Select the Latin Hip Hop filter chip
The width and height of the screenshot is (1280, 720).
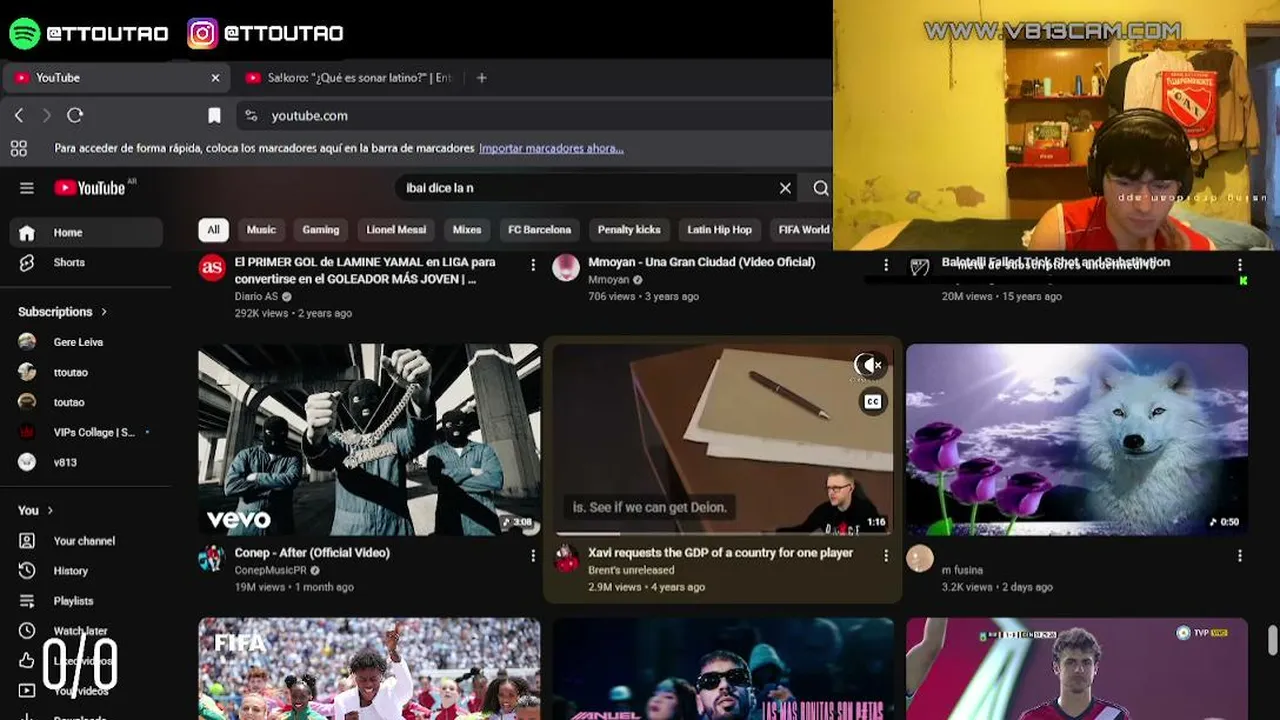(719, 230)
